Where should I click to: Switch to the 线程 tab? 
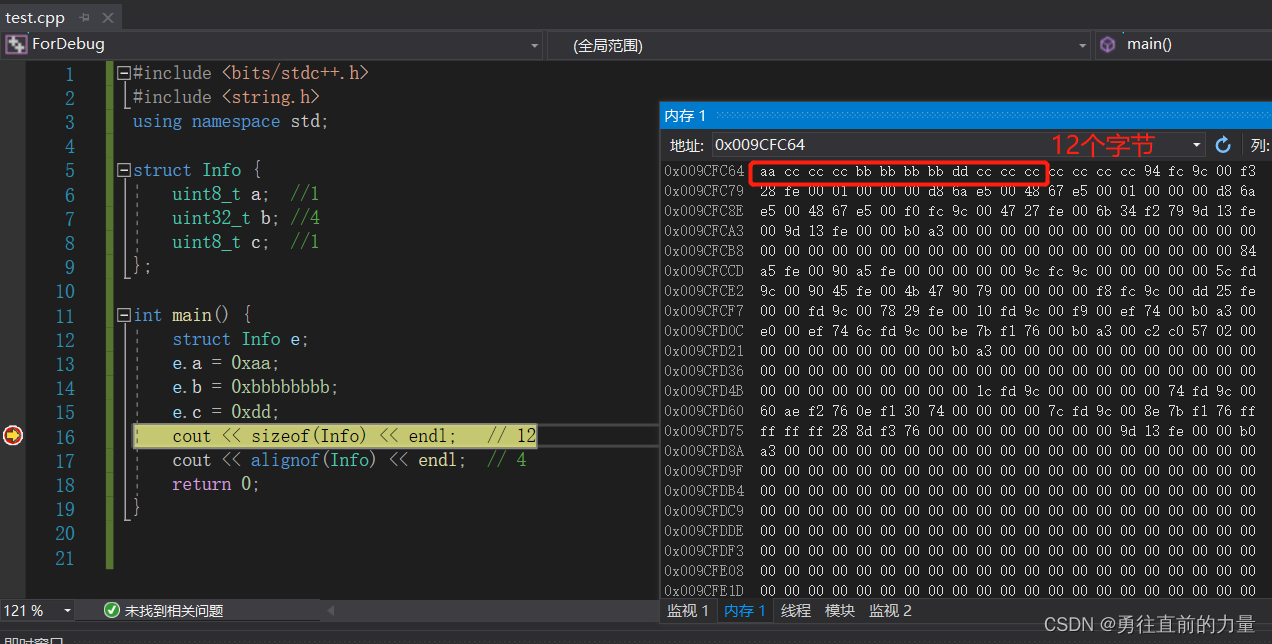tap(796, 610)
